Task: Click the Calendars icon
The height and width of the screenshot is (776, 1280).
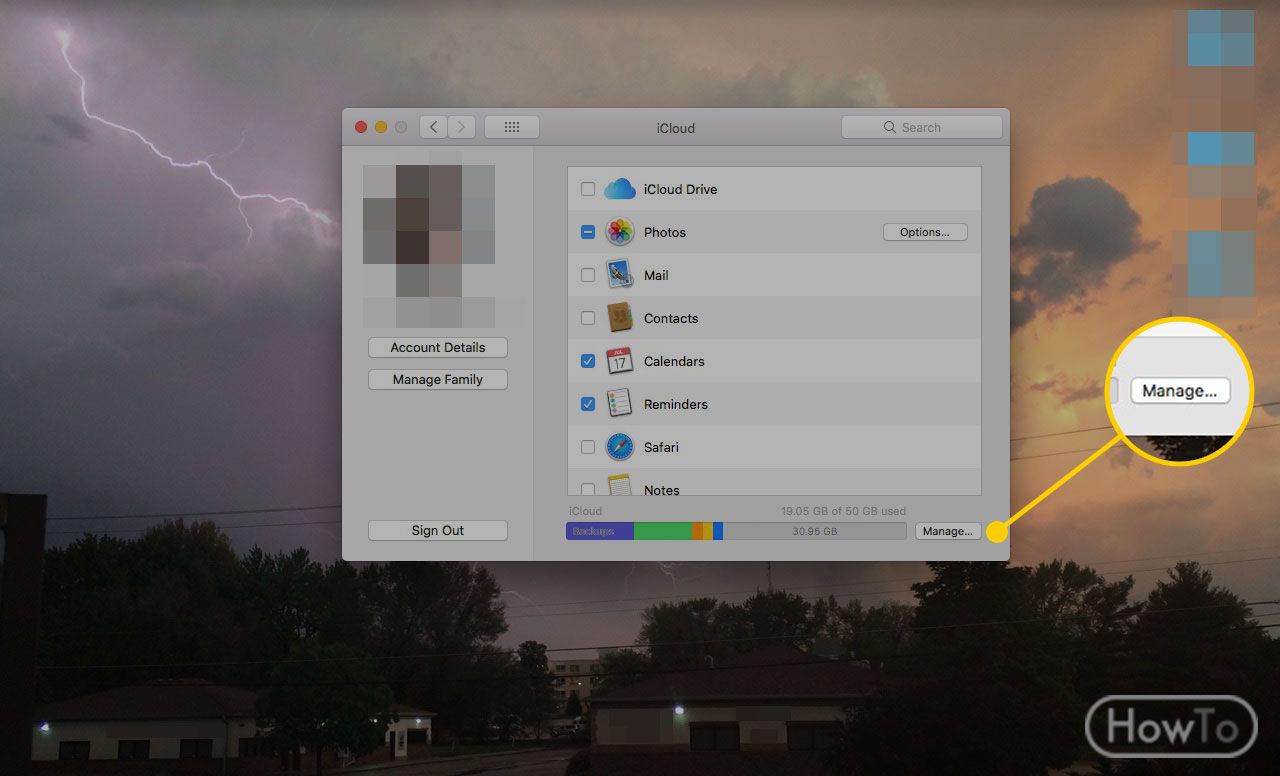Action: pyautogui.click(x=620, y=361)
